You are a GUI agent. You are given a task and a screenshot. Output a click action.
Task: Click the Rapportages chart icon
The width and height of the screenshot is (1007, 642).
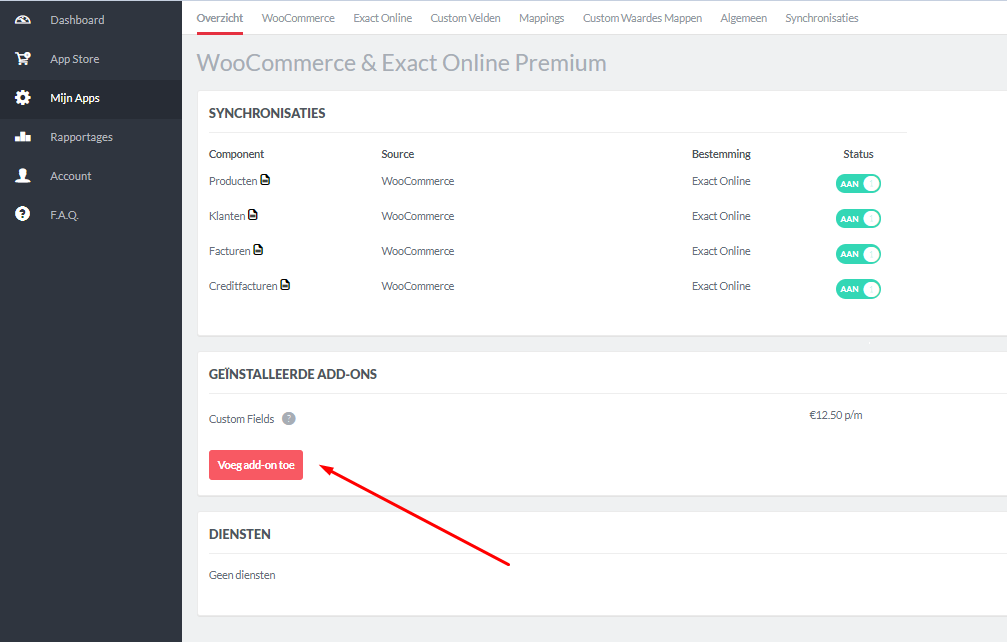pos(22,136)
